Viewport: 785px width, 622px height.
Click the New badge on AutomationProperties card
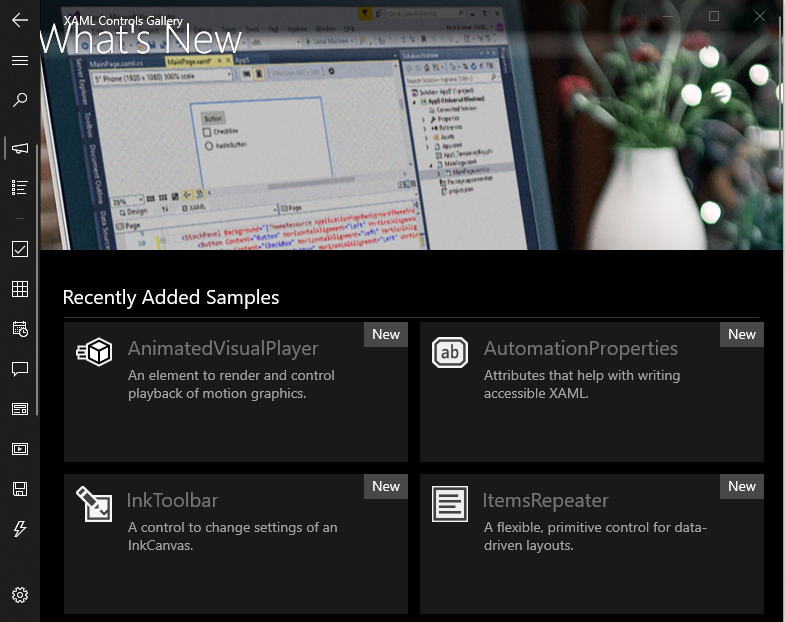(x=742, y=335)
